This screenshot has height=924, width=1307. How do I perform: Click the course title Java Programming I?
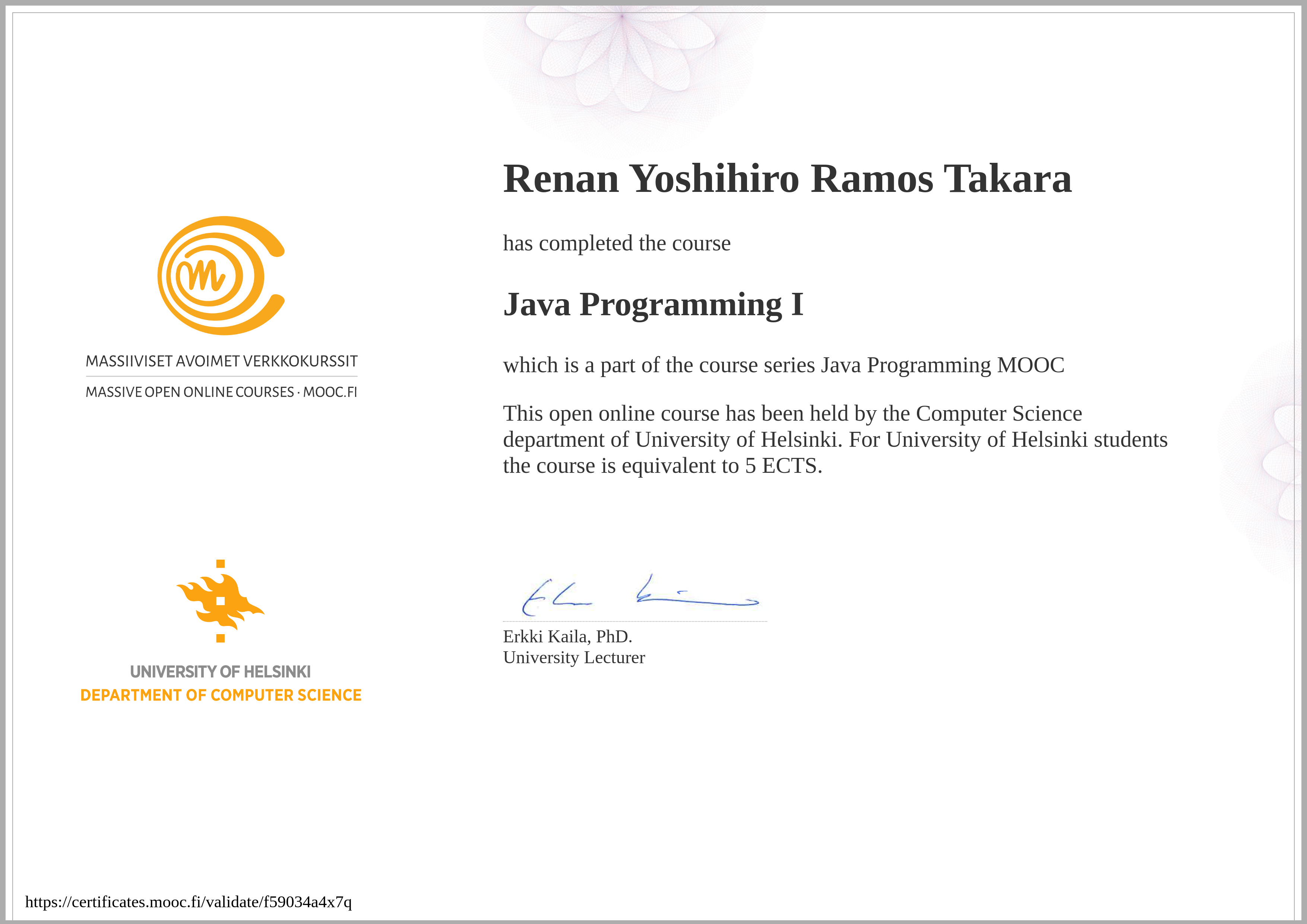[x=653, y=304]
